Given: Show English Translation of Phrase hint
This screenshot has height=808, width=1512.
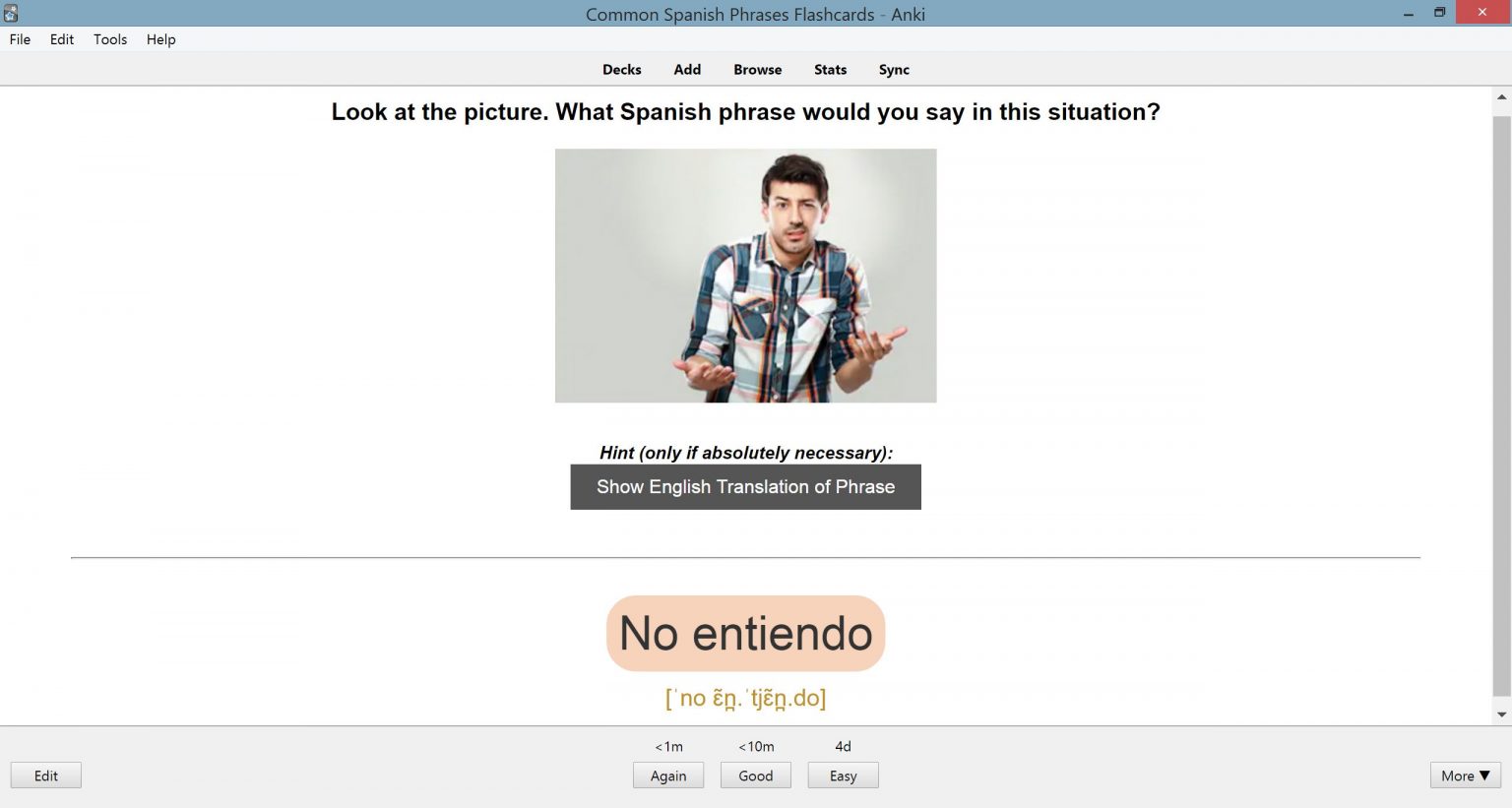Looking at the screenshot, I should [745, 487].
